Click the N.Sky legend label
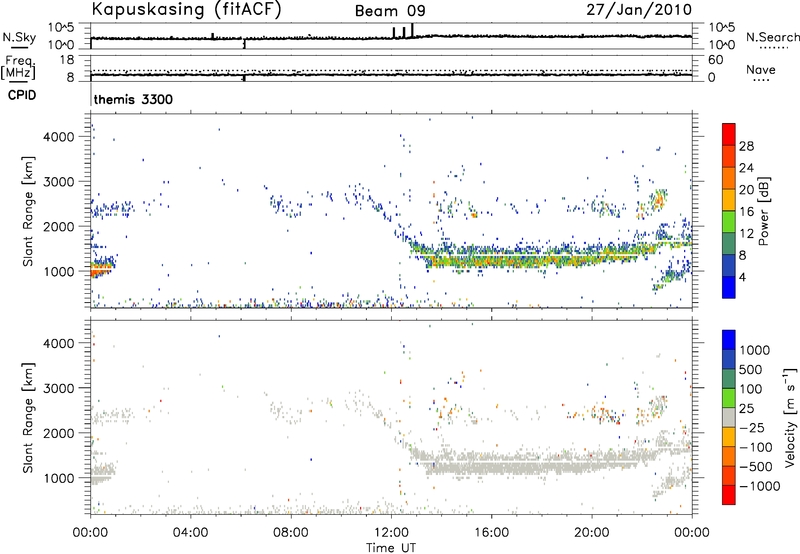Image resolution: width=800 pixels, height=554 pixels. tap(19, 37)
